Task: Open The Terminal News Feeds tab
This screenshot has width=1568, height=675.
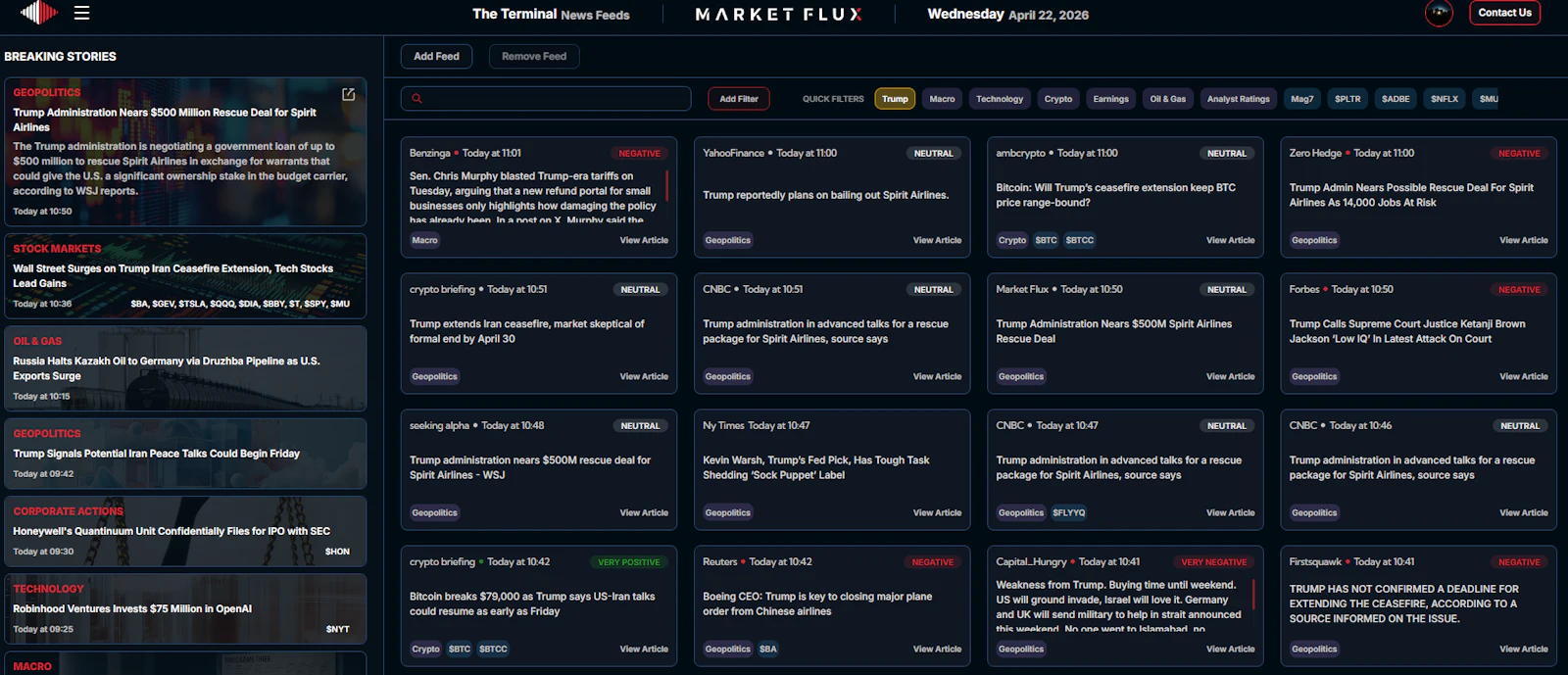Action: pos(551,15)
